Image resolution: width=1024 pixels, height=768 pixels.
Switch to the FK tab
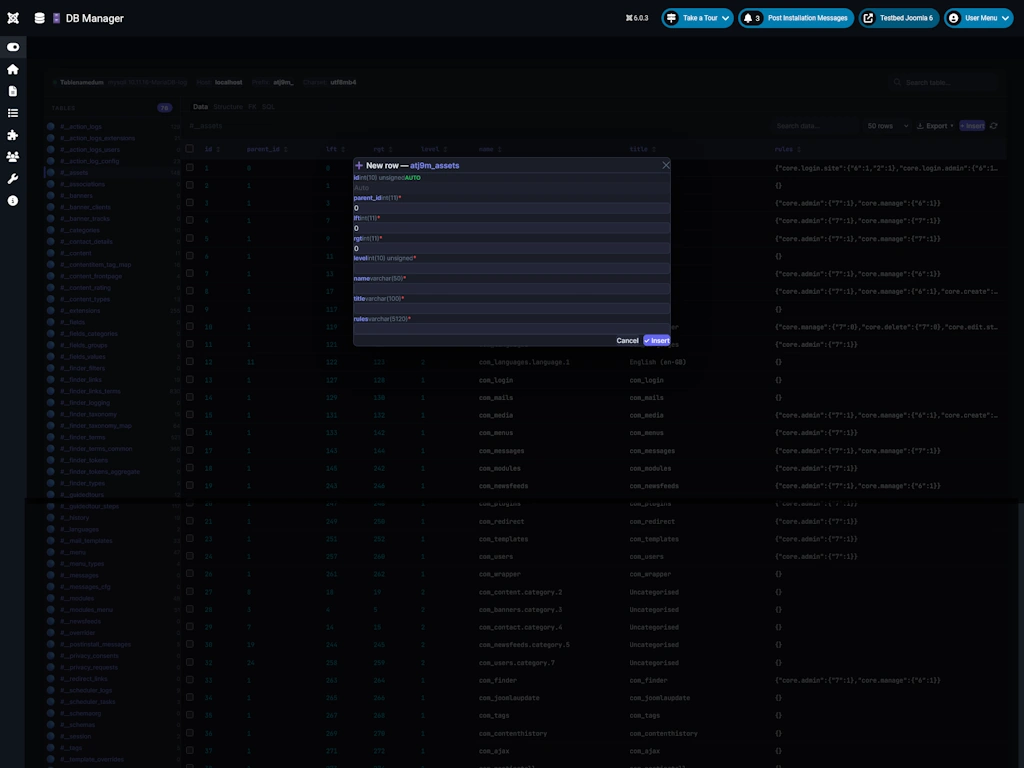[x=252, y=106]
